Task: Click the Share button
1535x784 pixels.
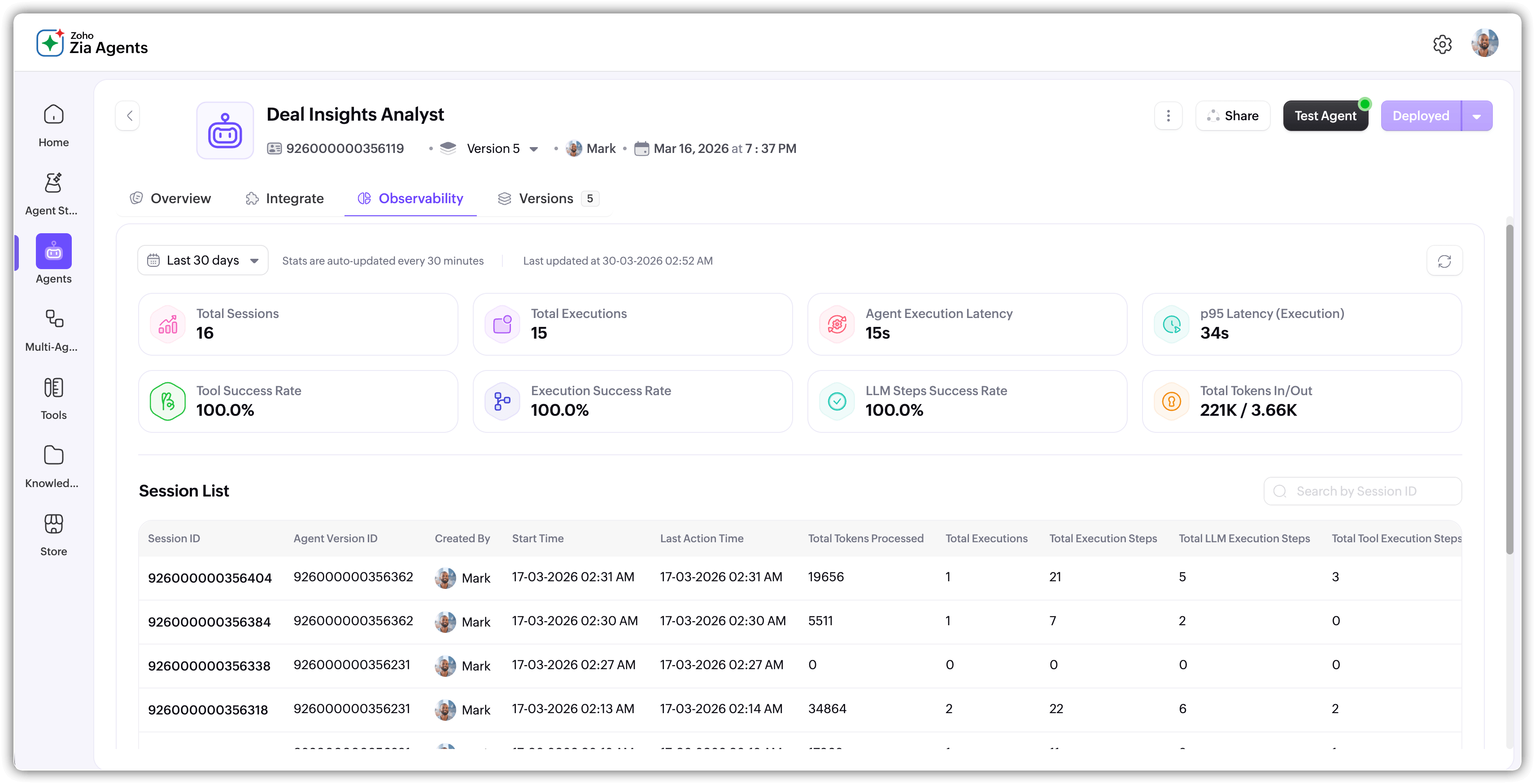Action: pyautogui.click(x=1232, y=116)
